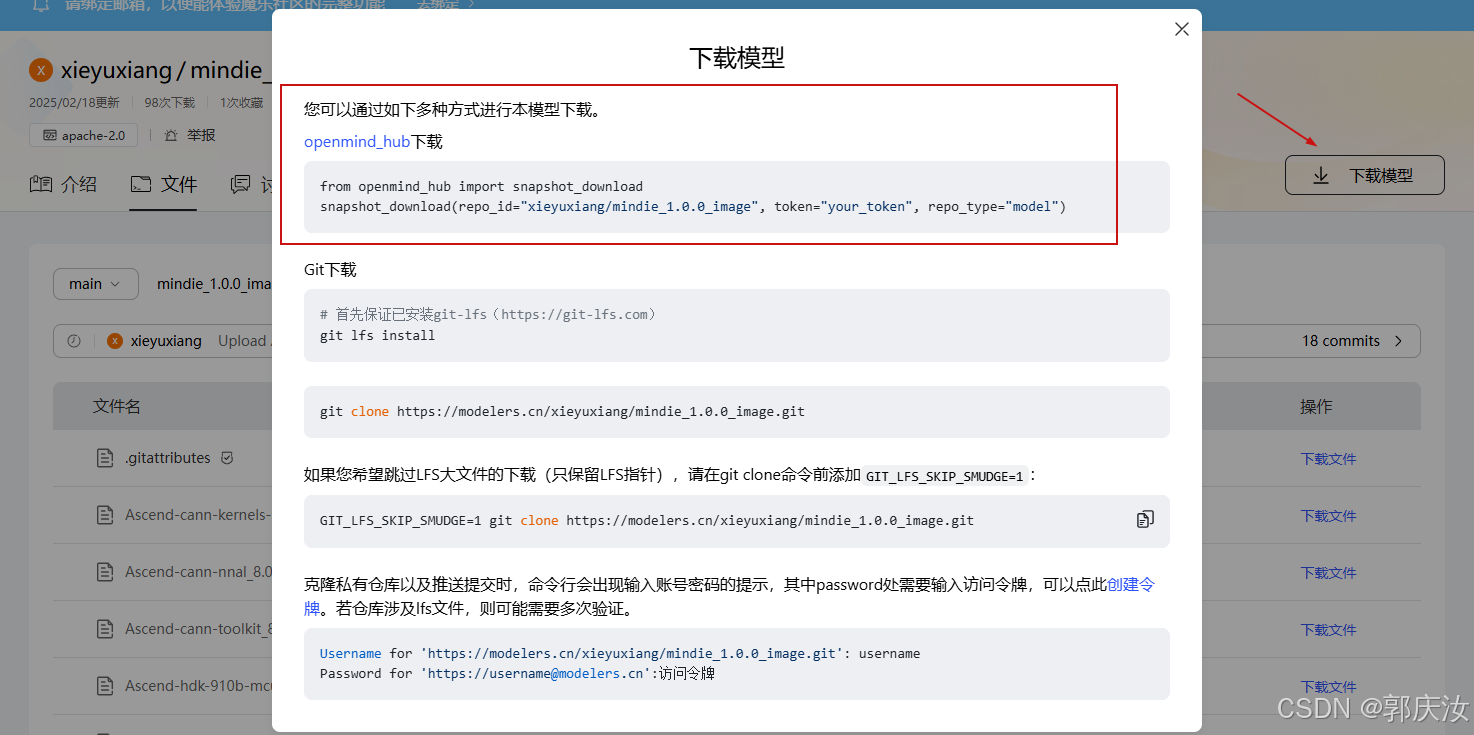This screenshot has width=1474, height=735.
Task: Click the Git下载 heading in dialog
Action: click(x=330, y=270)
